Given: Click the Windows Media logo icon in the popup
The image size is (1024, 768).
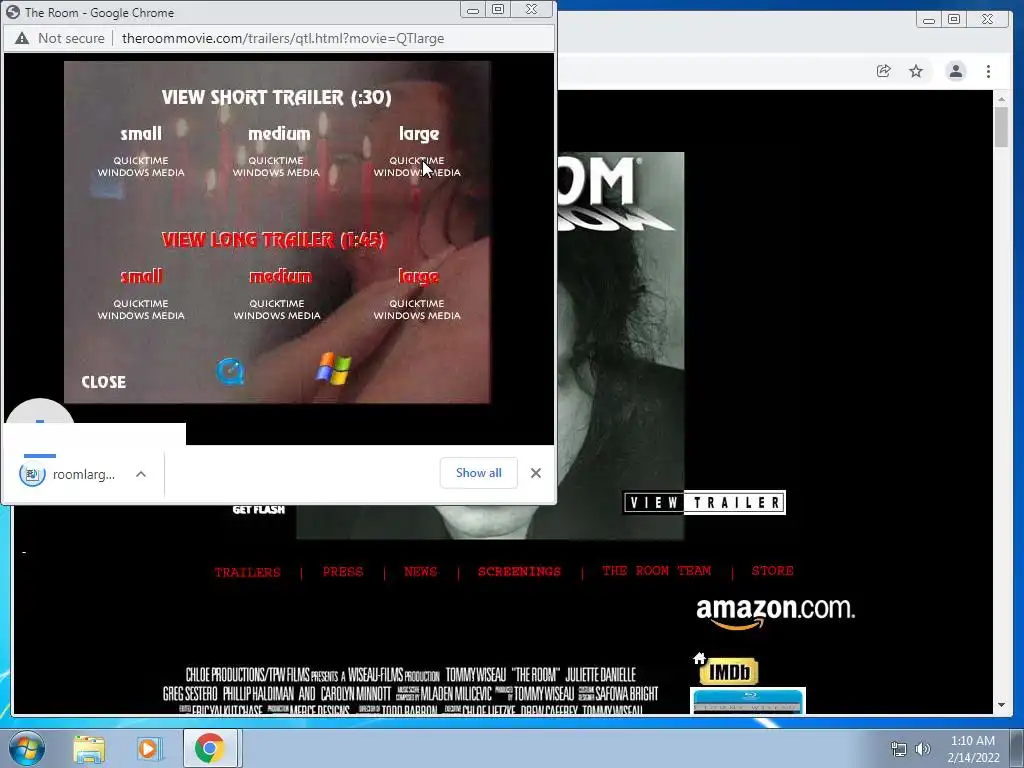Looking at the screenshot, I should pyautogui.click(x=334, y=369).
